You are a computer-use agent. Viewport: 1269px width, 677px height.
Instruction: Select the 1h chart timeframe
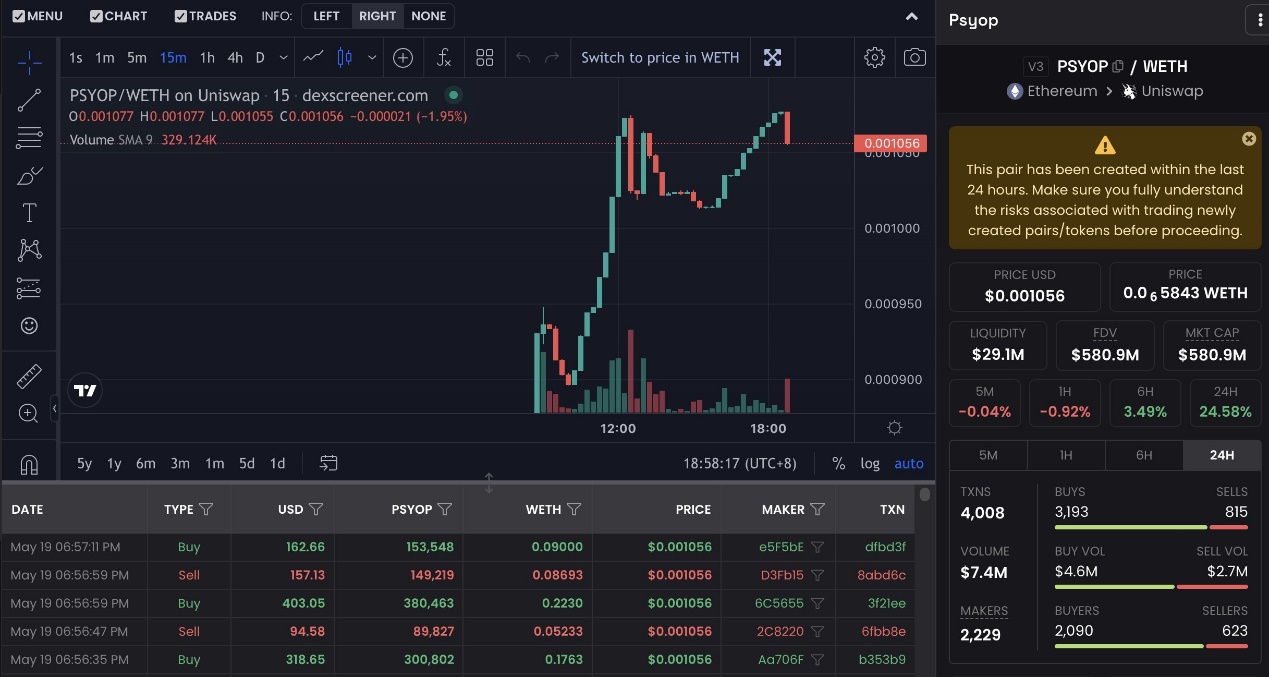[207, 58]
